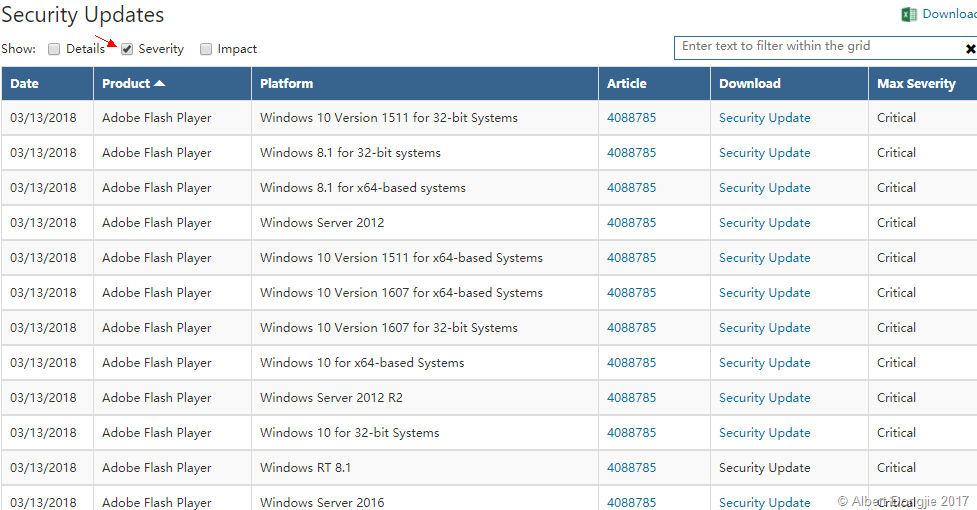
Task: Open Security Update for Windows RT 8.1
Action: click(x=764, y=468)
